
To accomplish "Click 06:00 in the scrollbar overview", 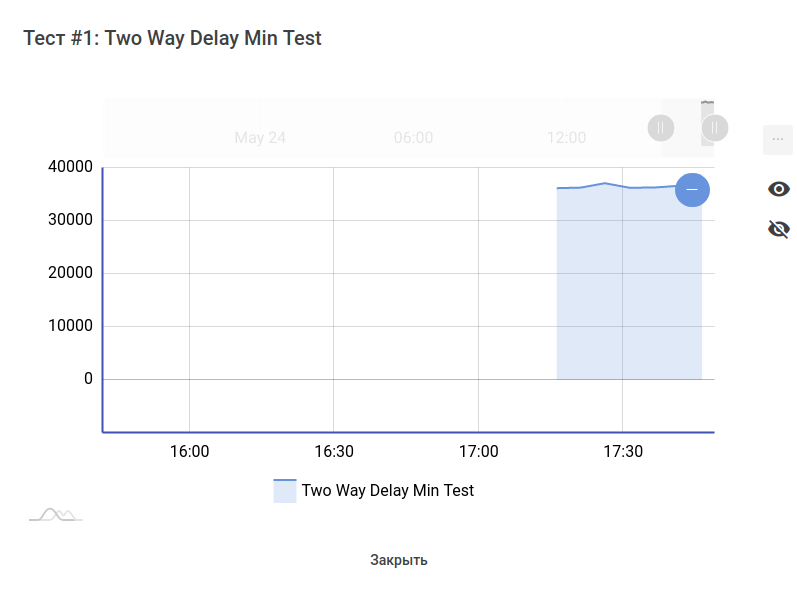I will coord(413,138).
